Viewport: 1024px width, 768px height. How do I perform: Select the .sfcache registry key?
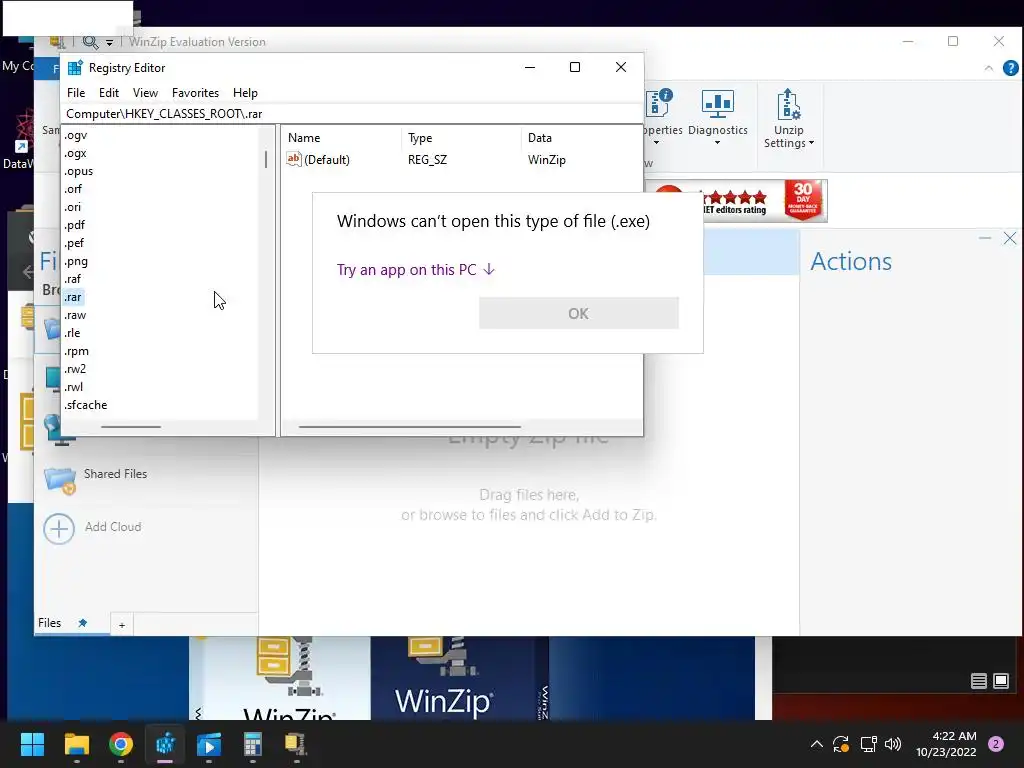tap(86, 405)
